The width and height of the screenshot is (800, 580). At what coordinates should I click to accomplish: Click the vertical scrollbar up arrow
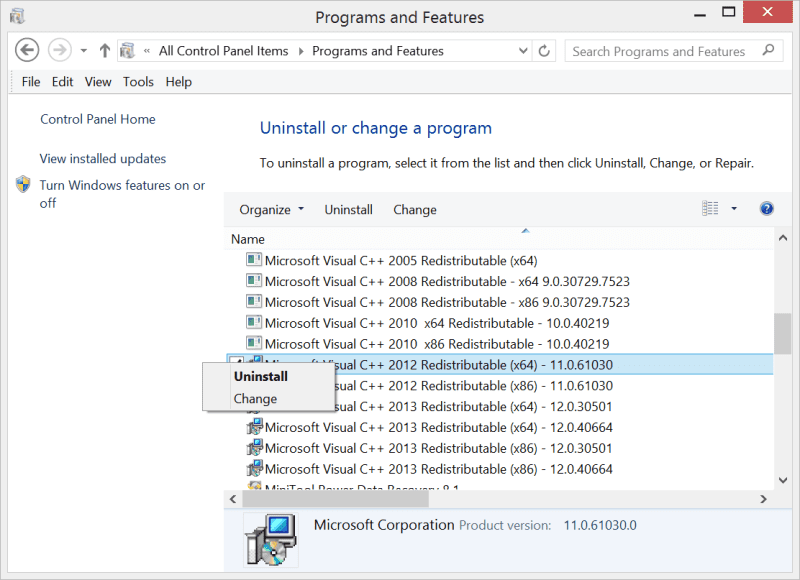point(783,238)
